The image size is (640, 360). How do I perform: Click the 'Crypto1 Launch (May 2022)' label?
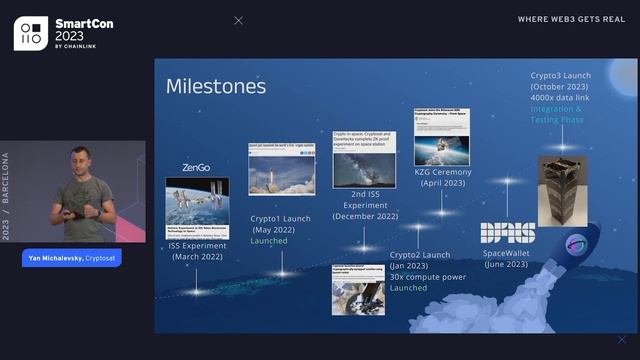pos(280,224)
